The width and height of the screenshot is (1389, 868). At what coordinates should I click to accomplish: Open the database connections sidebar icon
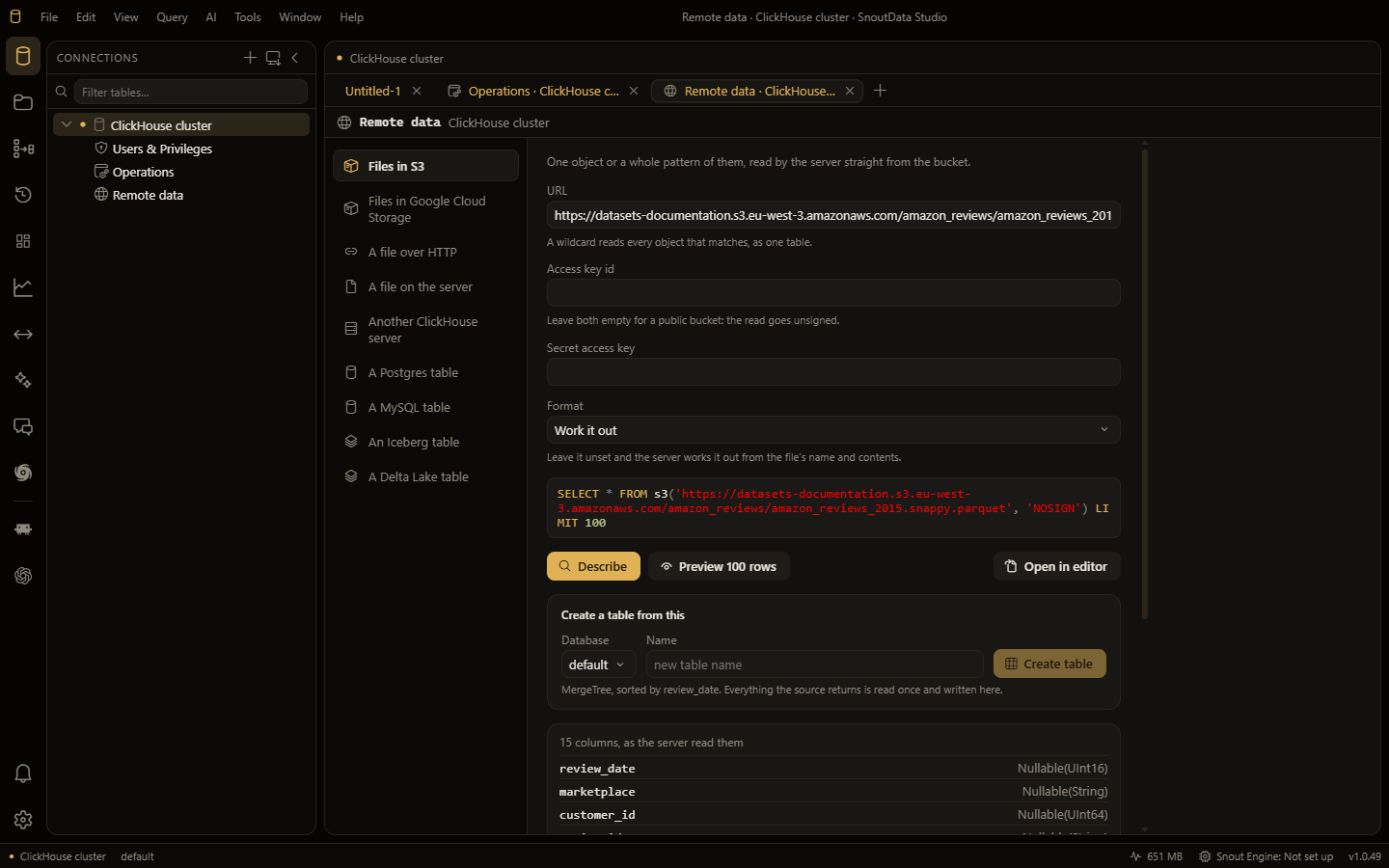pyautogui.click(x=23, y=56)
